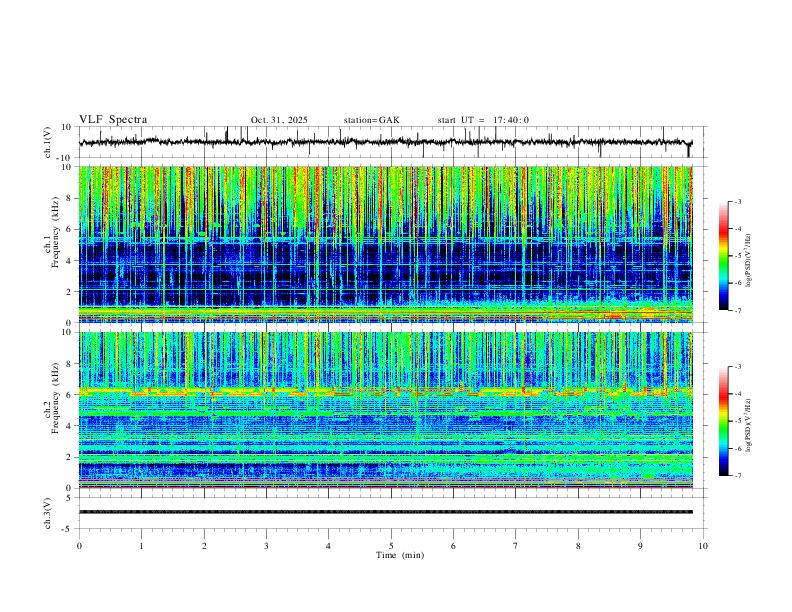792x612 pixels.
Task: Click time axis tick label "4"
Action: [329, 546]
